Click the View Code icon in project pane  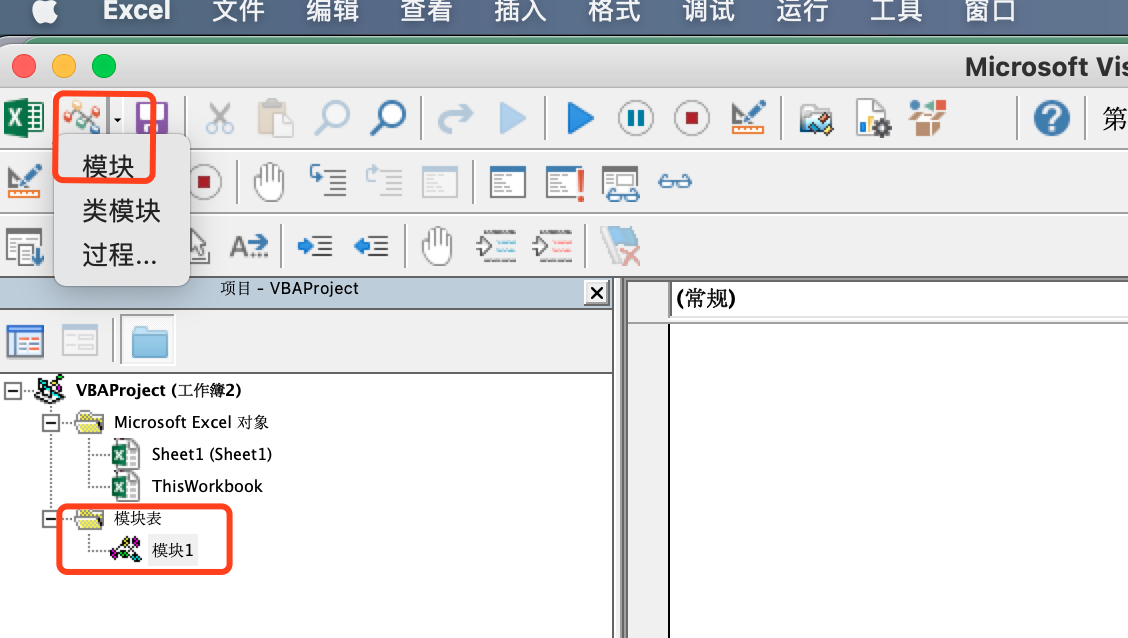click(25, 341)
